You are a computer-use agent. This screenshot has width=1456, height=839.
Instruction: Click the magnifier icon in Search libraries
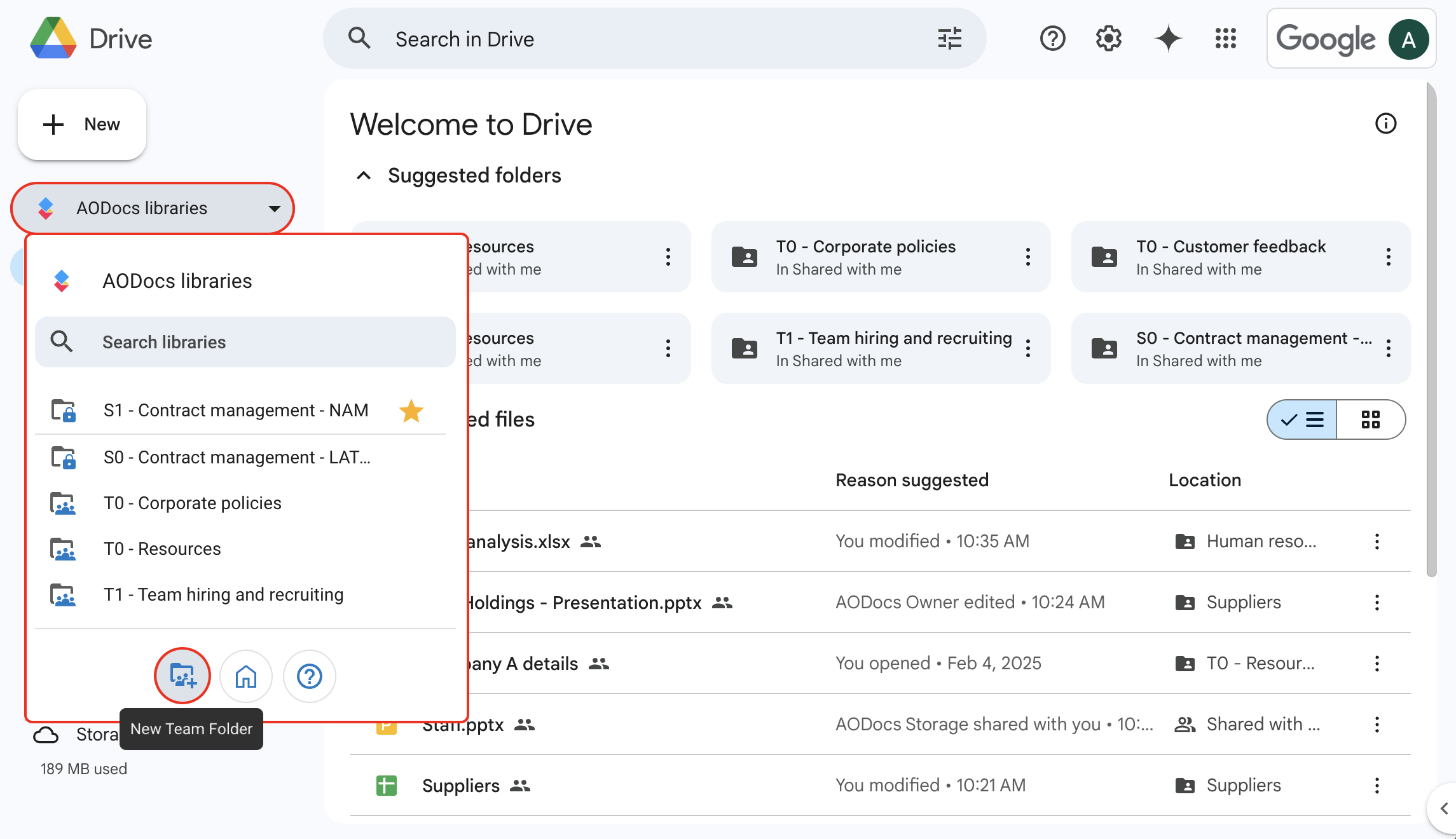62,342
